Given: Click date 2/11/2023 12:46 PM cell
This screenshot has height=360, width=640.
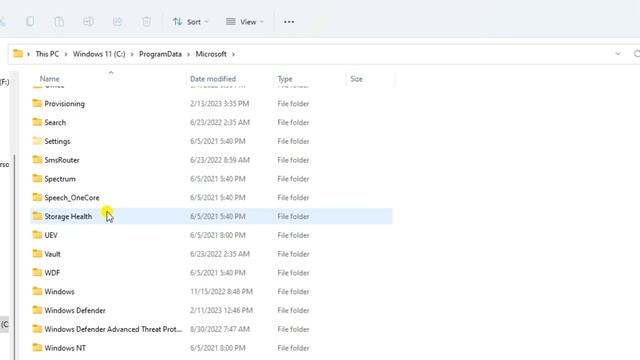Looking at the screenshot, I should tap(221, 310).
